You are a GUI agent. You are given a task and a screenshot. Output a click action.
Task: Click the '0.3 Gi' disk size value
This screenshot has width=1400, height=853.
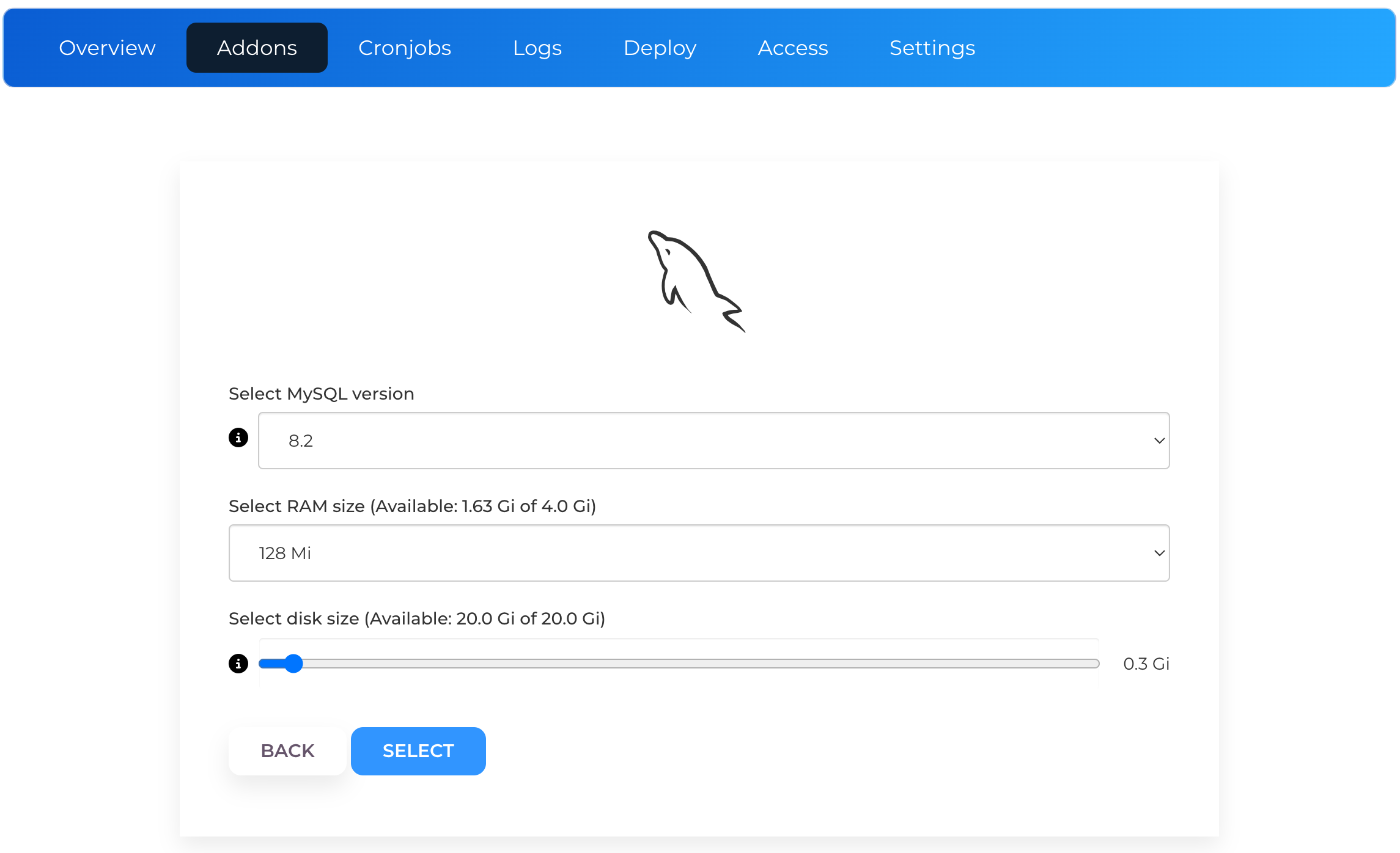click(x=1146, y=664)
